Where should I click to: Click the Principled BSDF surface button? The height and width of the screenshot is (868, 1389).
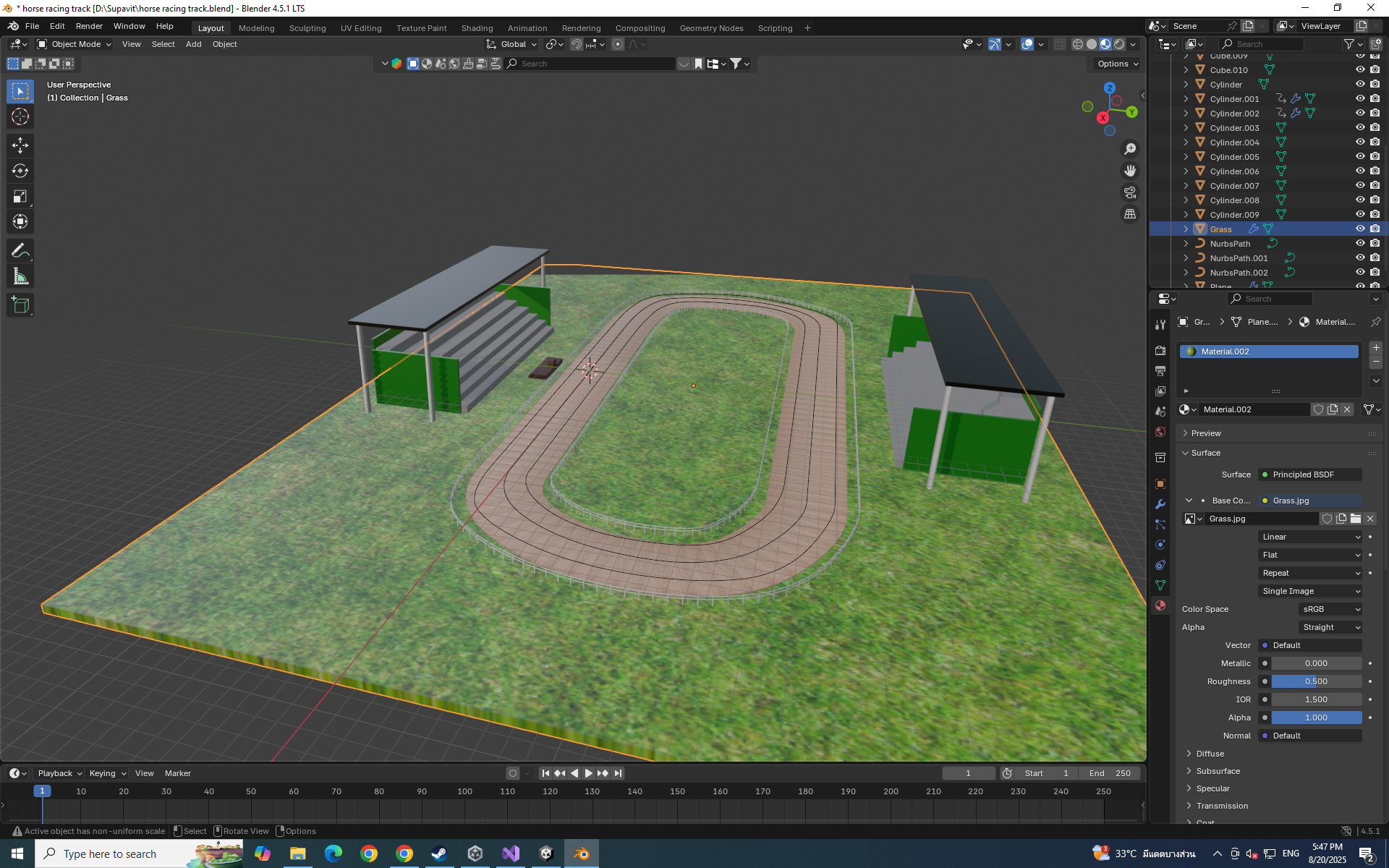point(1310,475)
